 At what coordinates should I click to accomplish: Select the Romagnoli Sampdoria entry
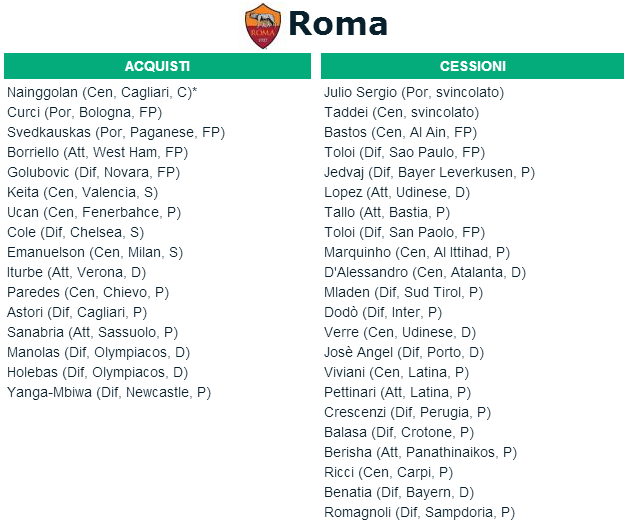pos(419,512)
